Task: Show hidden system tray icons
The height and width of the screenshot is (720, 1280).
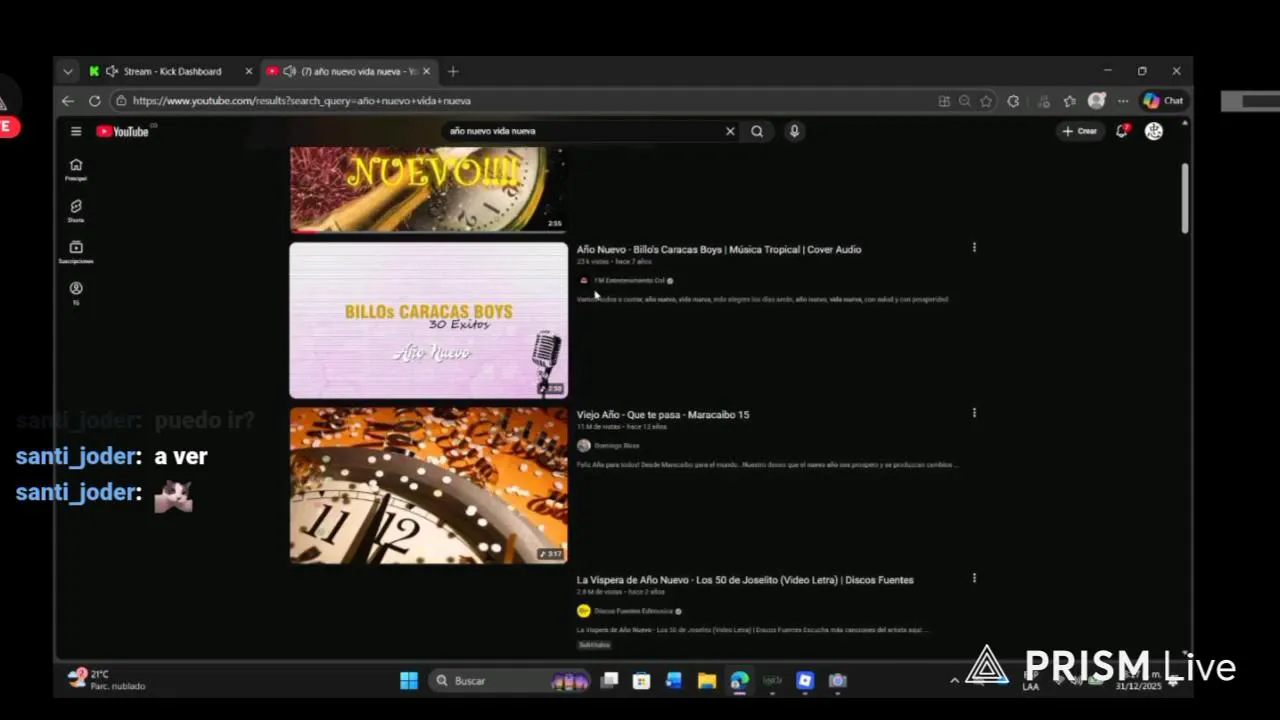Action: [x=954, y=681]
